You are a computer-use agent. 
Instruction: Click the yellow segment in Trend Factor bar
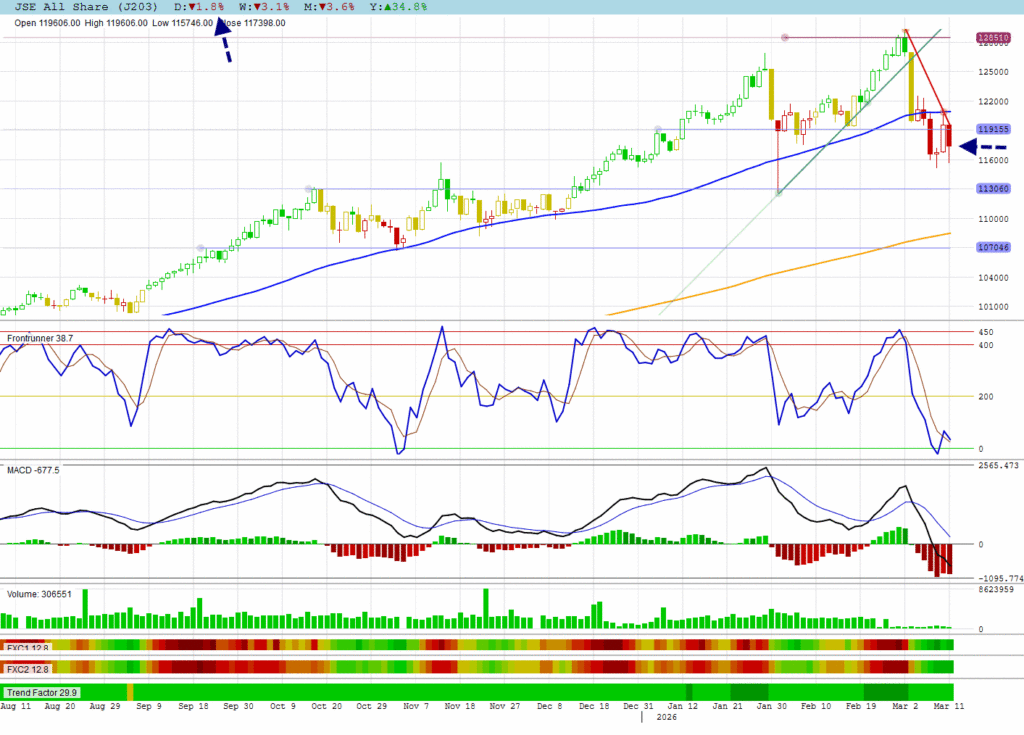[x=130, y=692]
